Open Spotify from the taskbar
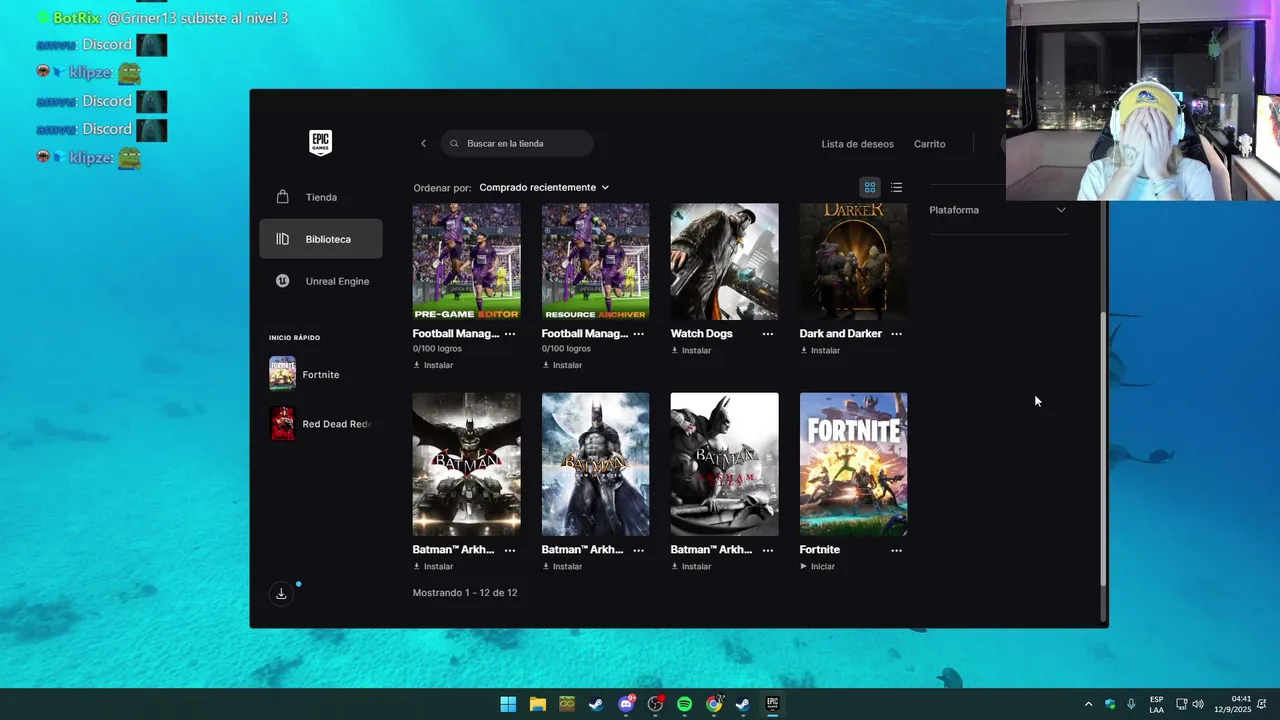Screen dimensions: 1280x720 point(684,704)
